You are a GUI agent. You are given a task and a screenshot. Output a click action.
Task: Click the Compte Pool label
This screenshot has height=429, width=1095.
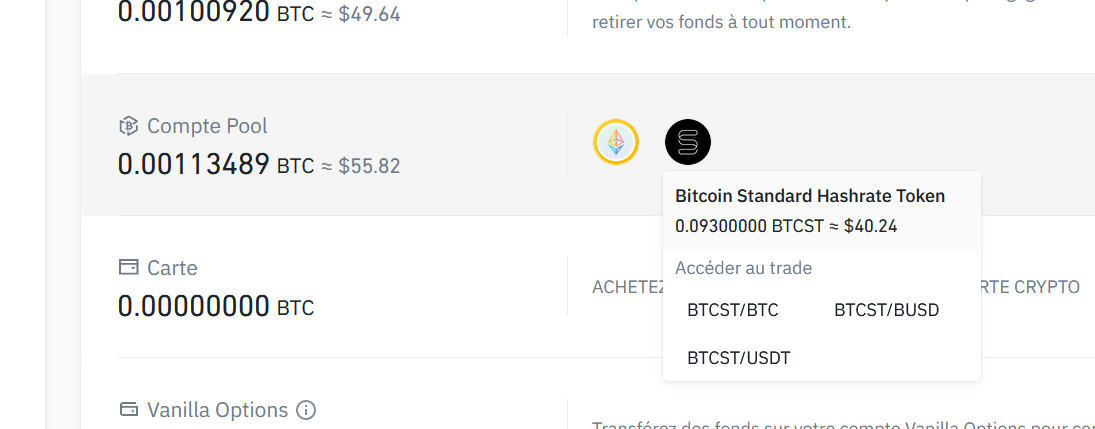click(x=207, y=126)
